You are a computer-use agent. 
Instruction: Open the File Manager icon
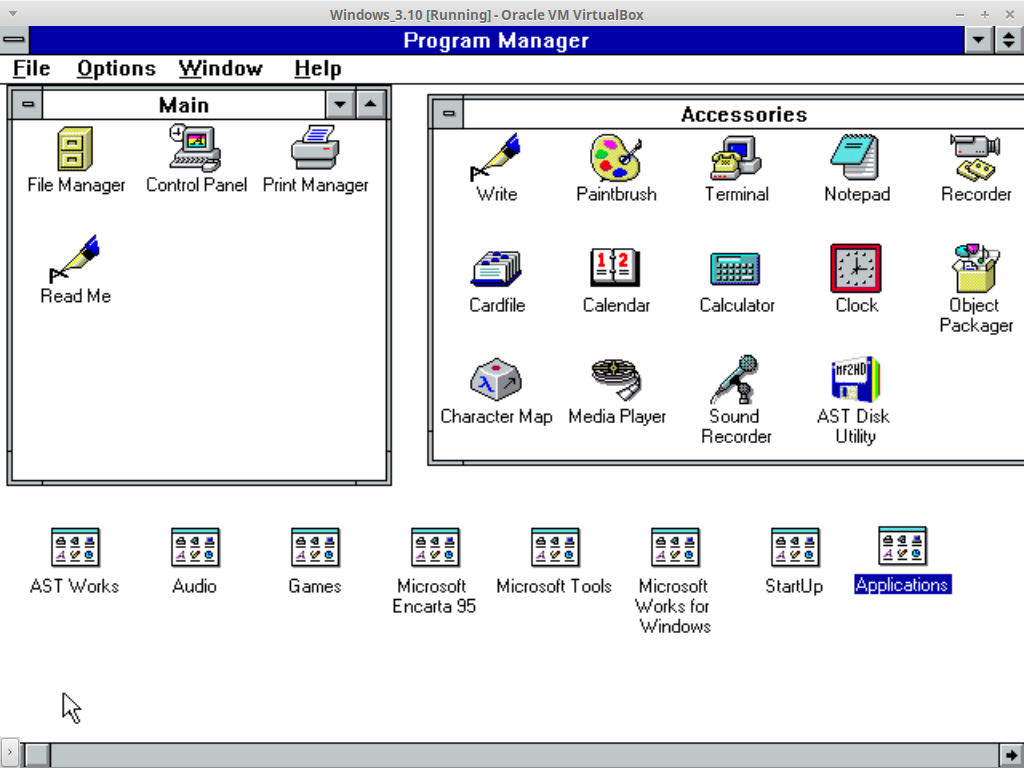76,150
